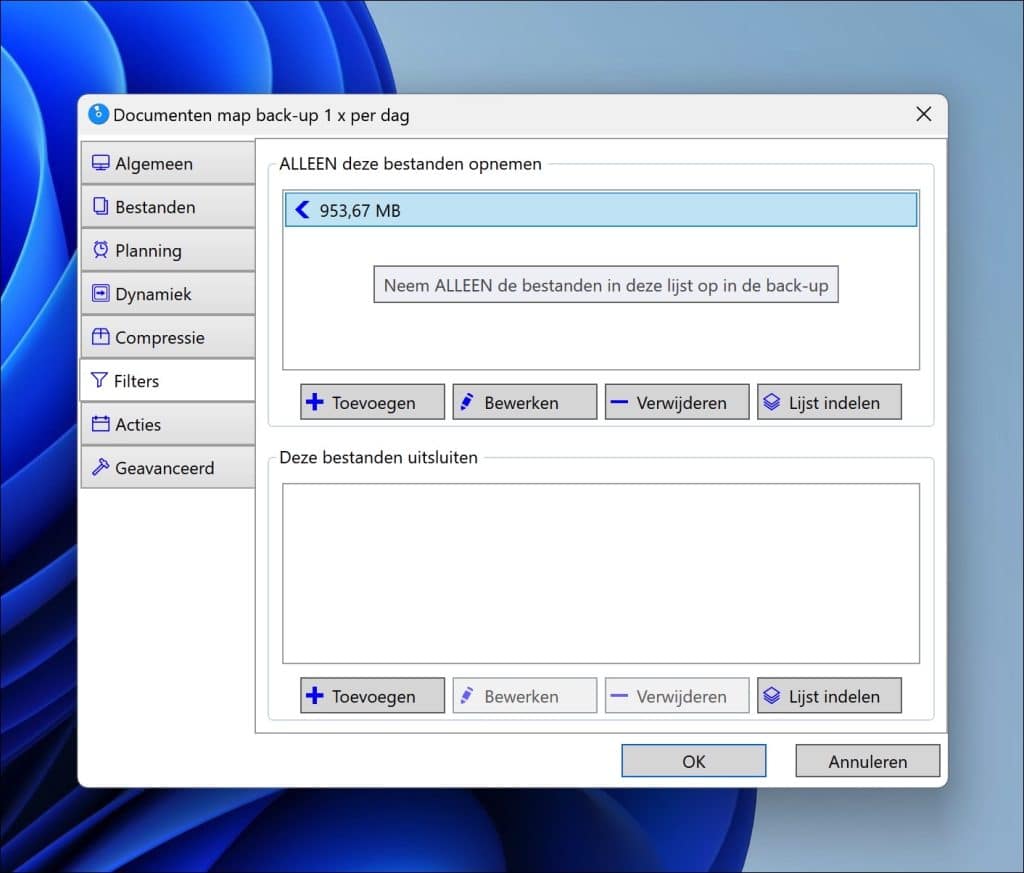The height and width of the screenshot is (873, 1024).
Task: Go to the Planning tab
Action: tap(168, 250)
